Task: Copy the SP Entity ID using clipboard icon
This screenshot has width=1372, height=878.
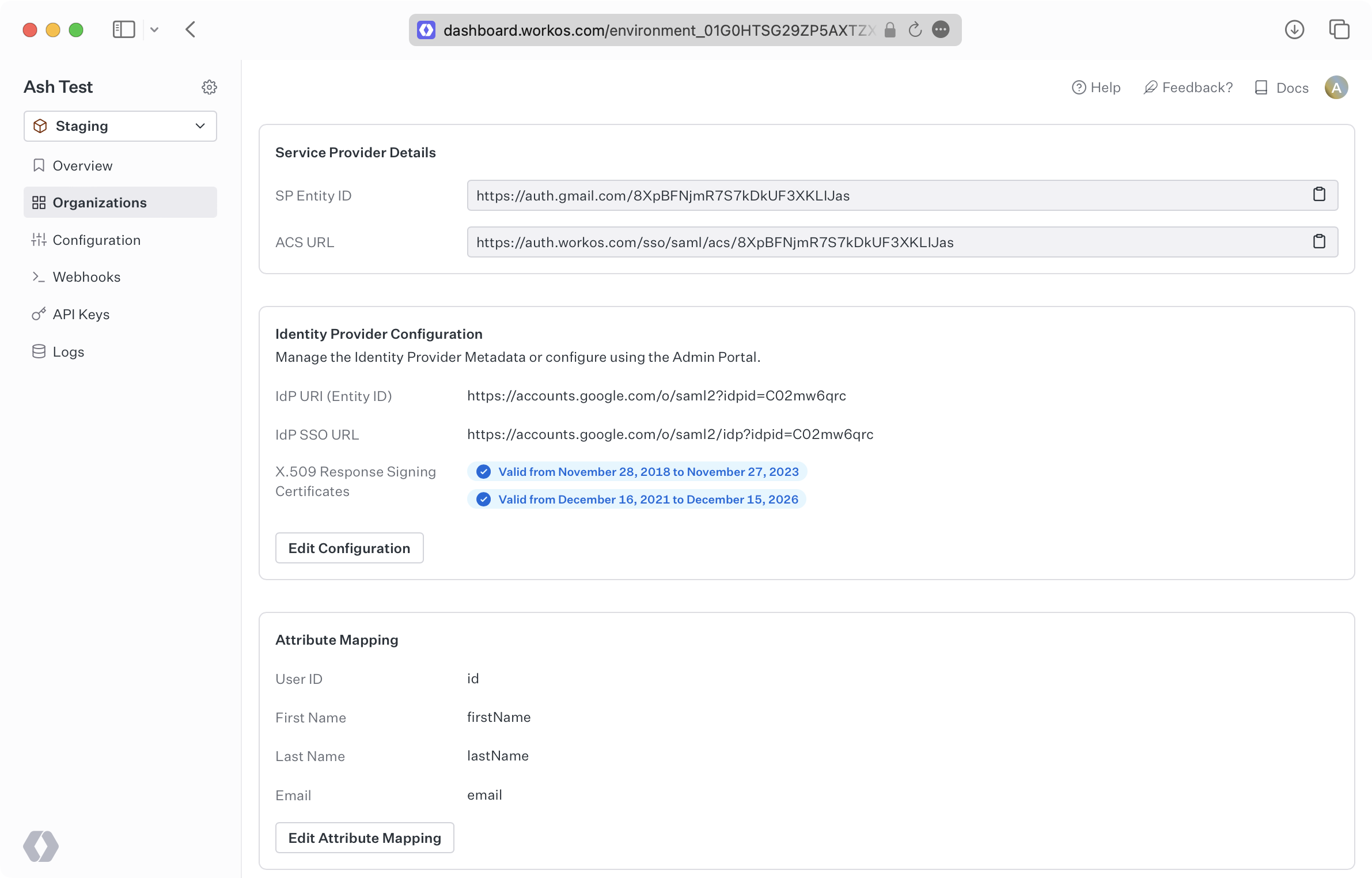Action: 1319,195
